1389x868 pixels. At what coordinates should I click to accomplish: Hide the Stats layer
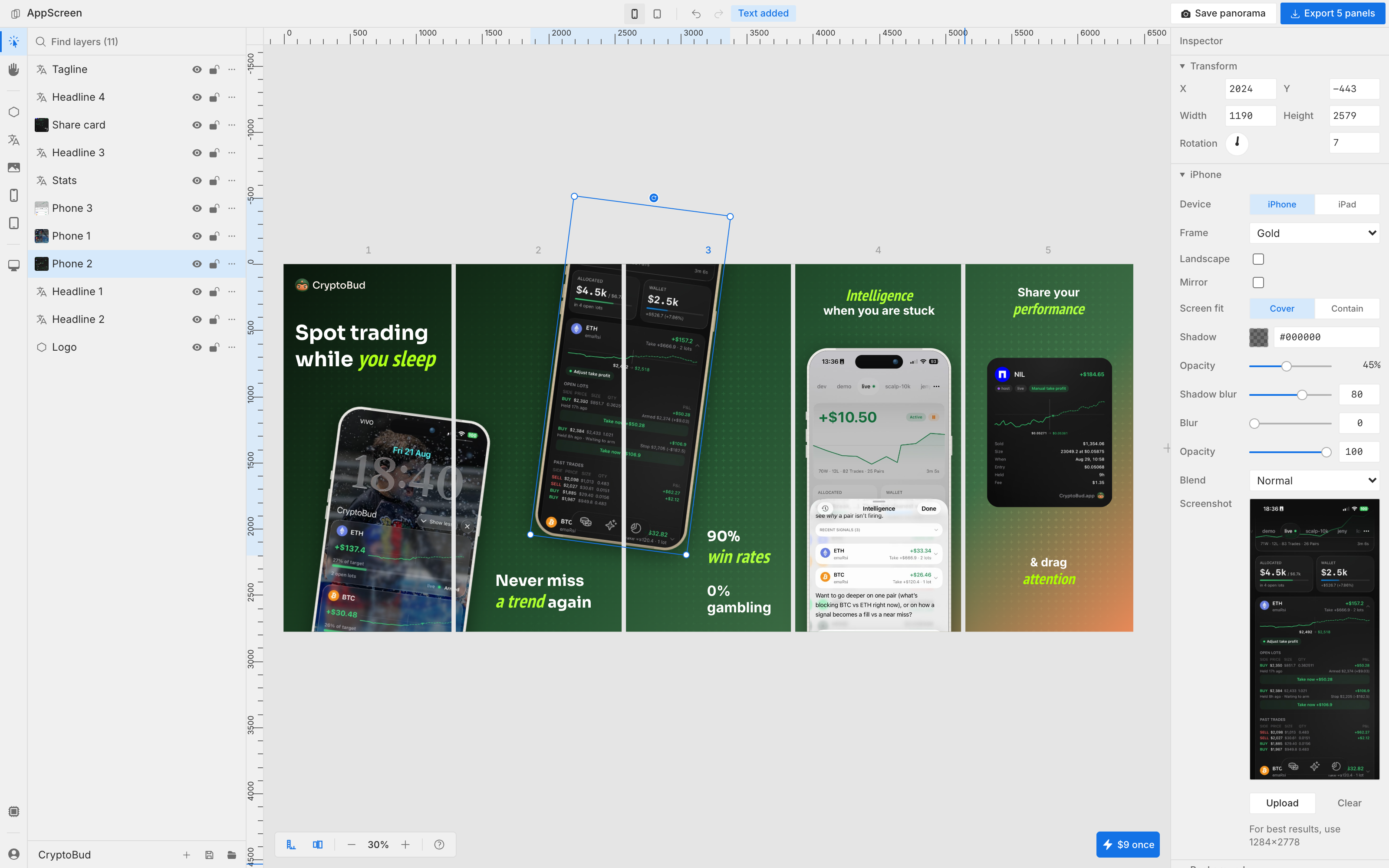tap(197, 180)
